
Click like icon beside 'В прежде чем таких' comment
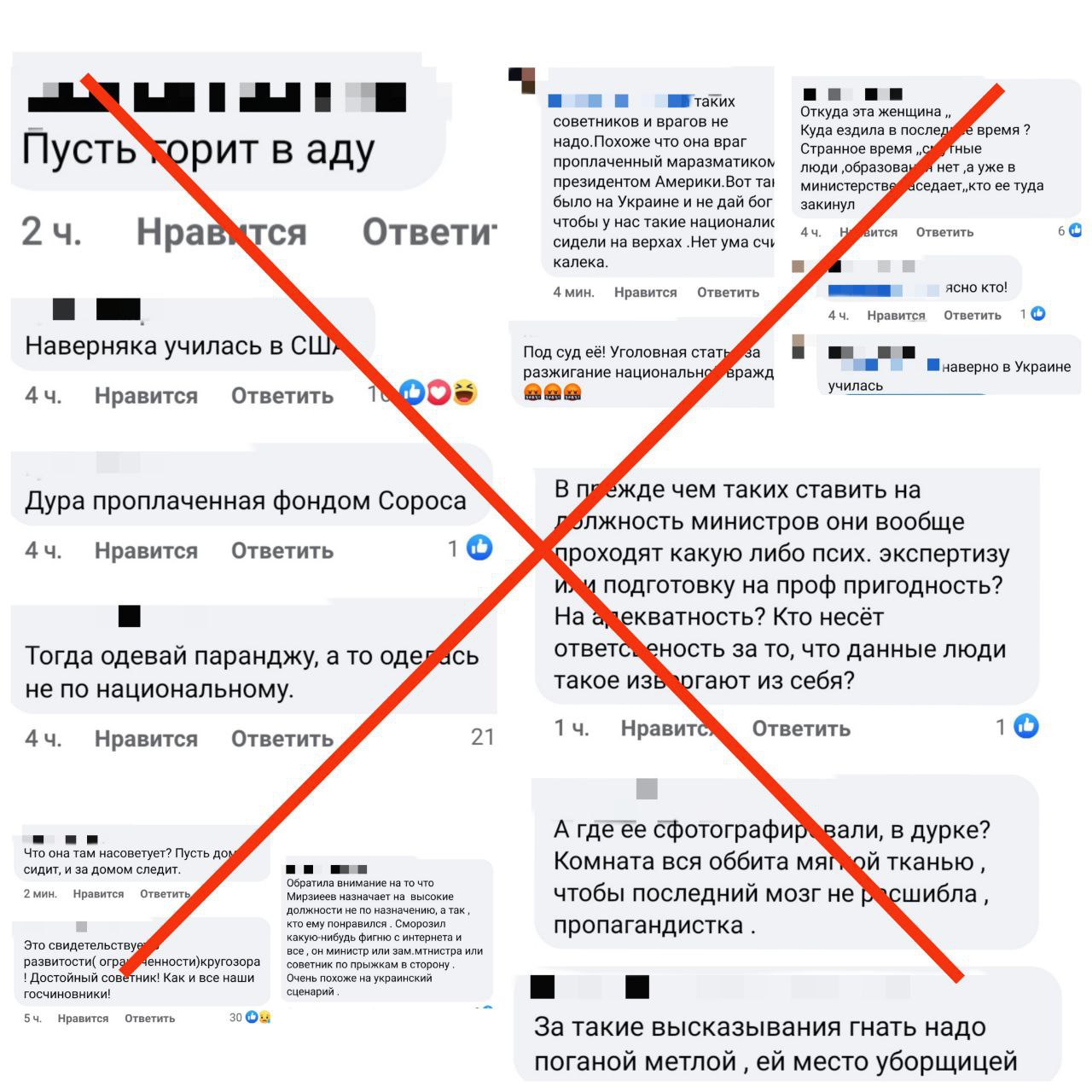1026,726
